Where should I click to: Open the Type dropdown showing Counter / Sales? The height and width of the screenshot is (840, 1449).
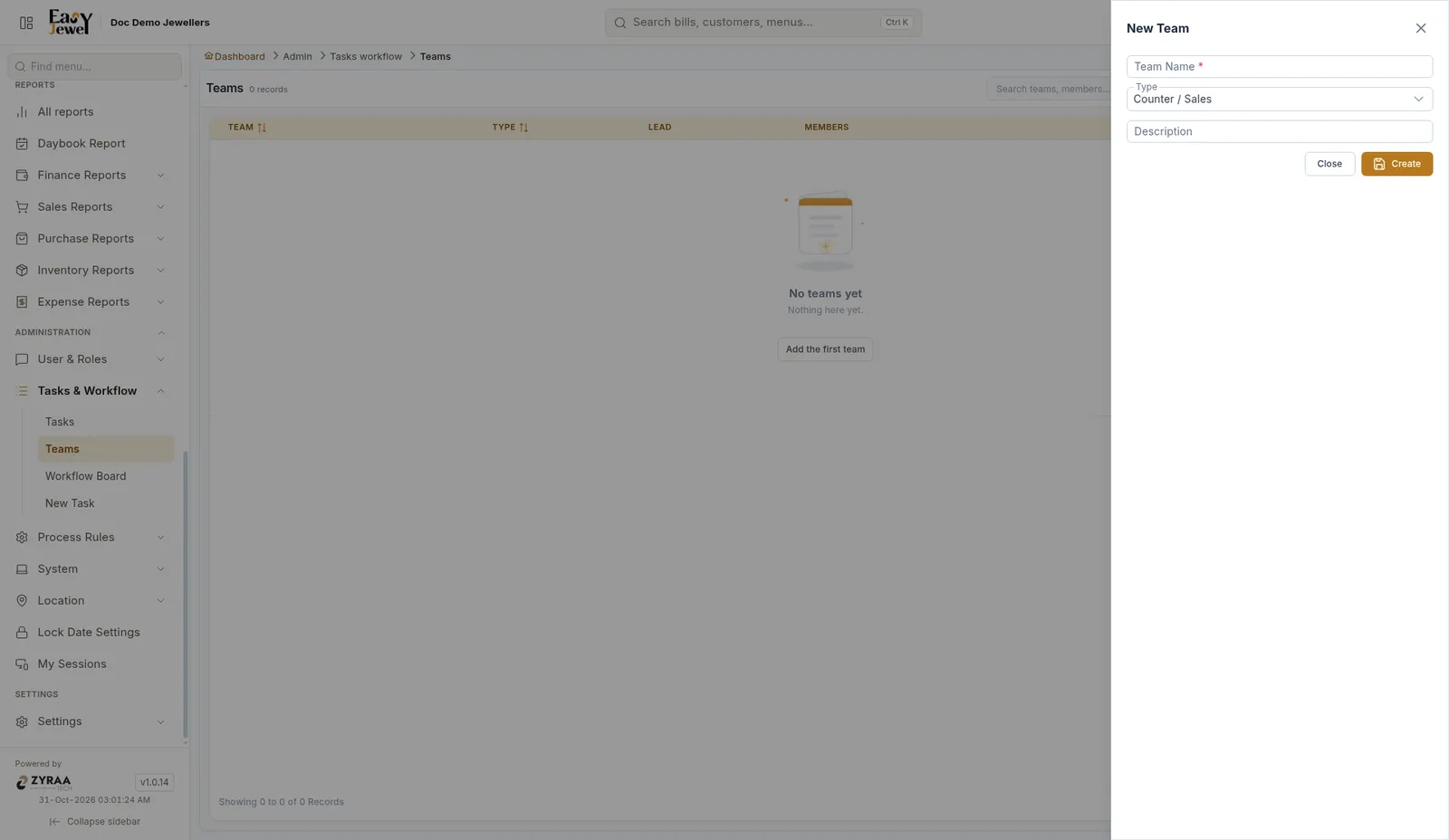(1280, 99)
